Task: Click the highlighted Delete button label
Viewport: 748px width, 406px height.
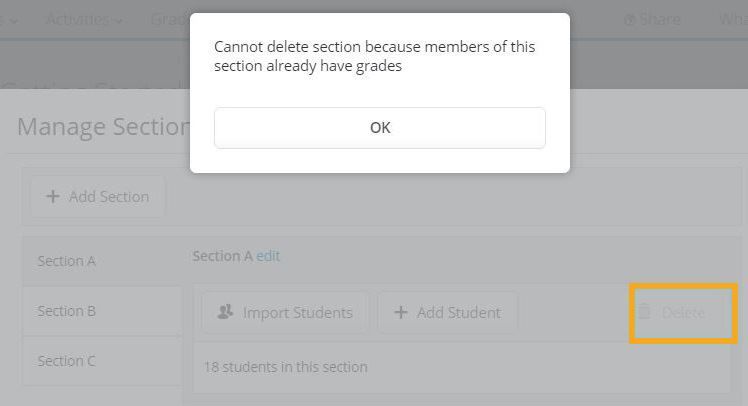Action: click(x=684, y=313)
